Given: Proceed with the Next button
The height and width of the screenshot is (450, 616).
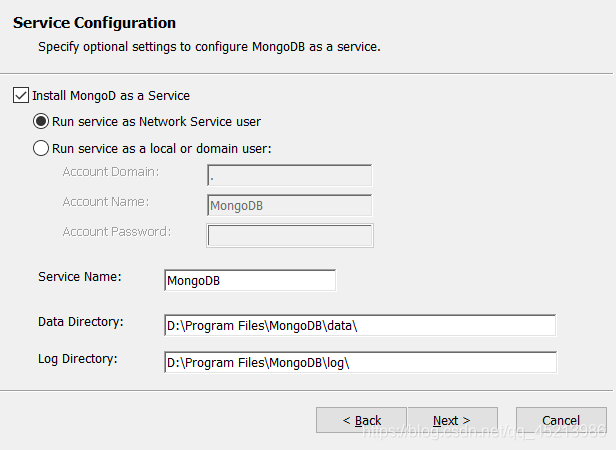Looking at the screenshot, I should [x=453, y=420].
